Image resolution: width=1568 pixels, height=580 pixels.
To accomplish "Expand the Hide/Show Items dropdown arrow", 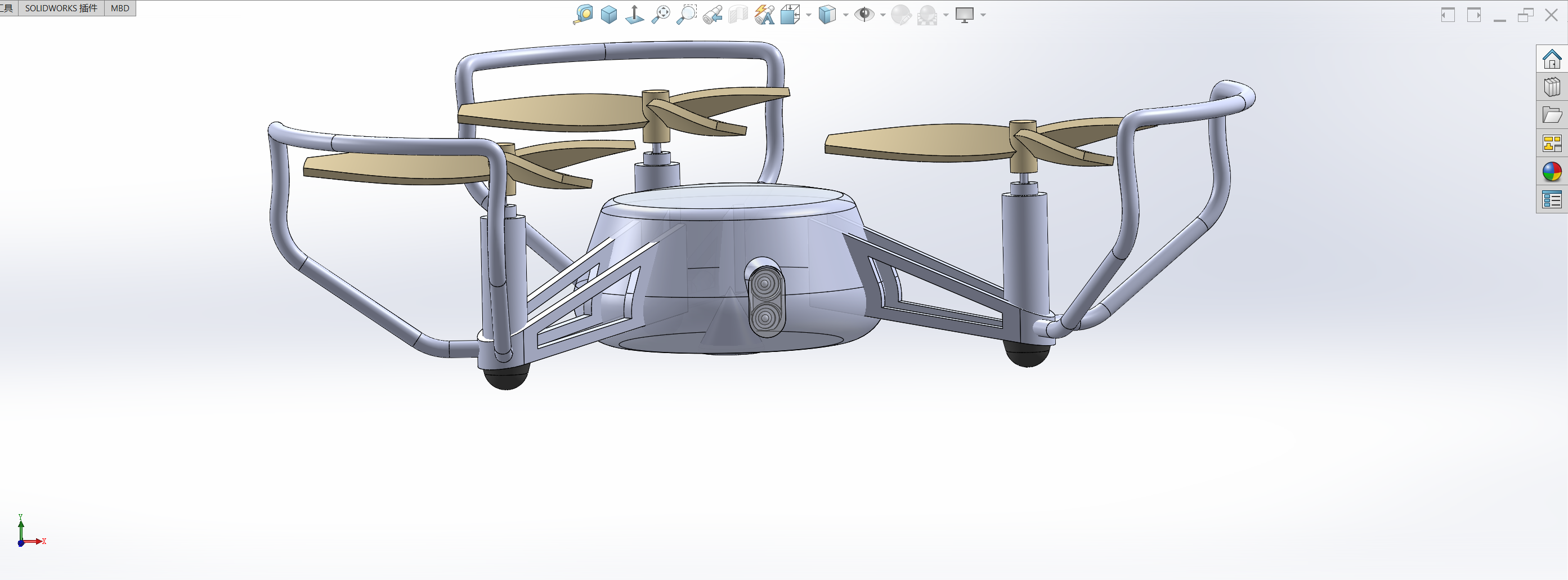I will [883, 15].
